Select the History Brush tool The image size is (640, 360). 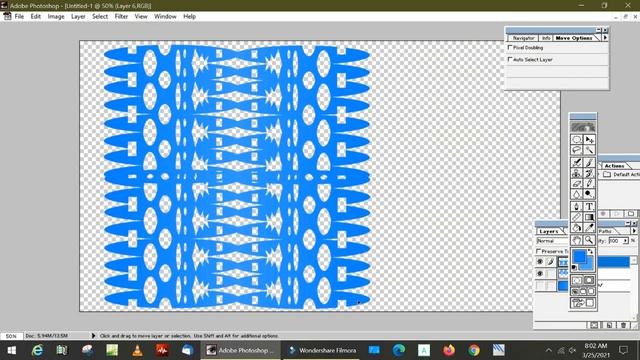pyautogui.click(x=589, y=173)
